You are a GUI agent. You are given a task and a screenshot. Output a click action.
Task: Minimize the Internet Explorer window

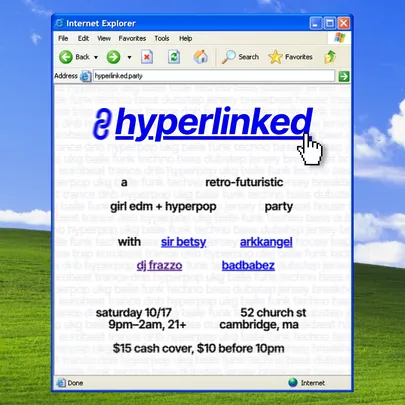tap(316, 23)
